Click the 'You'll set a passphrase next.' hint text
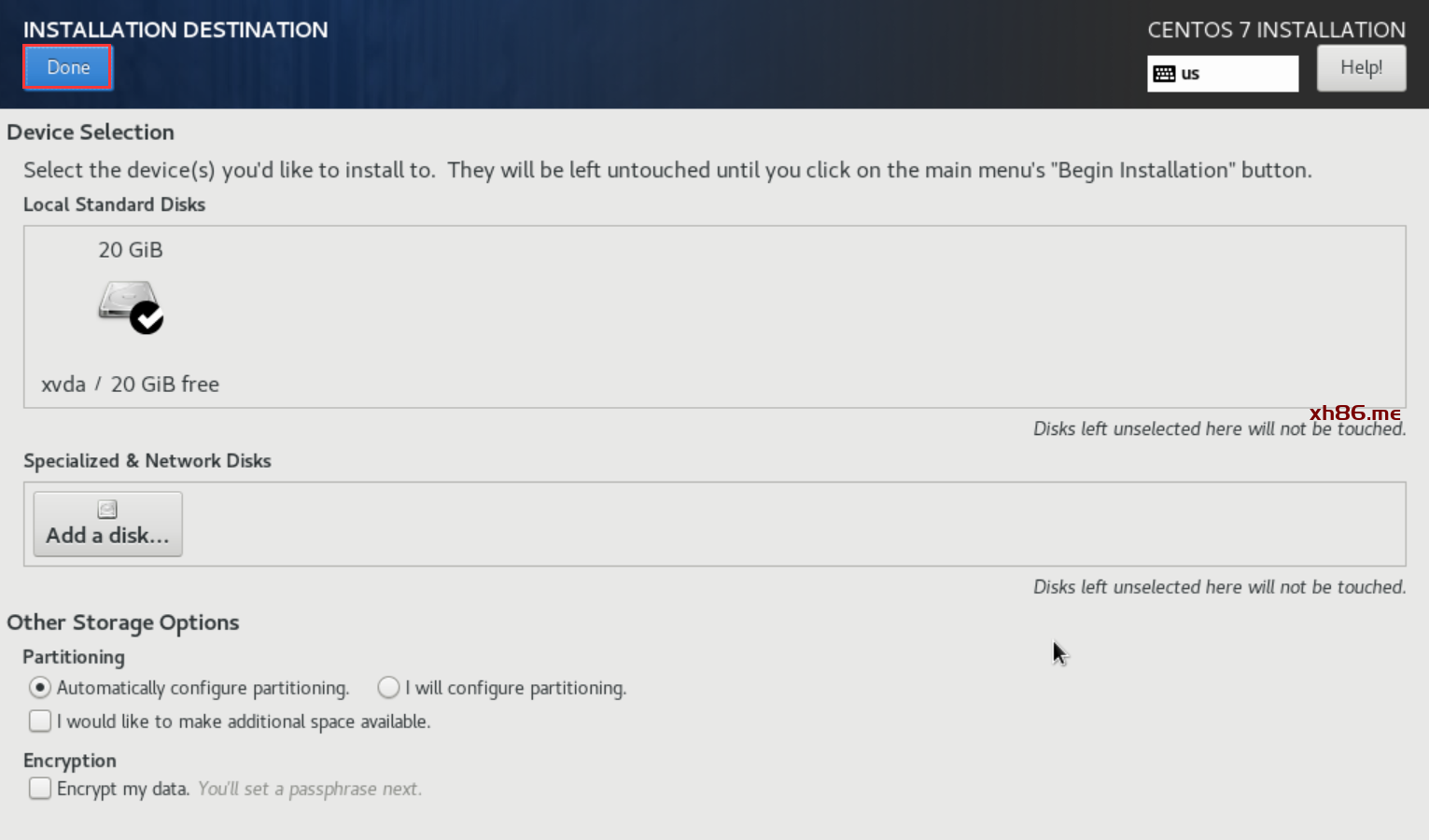The height and width of the screenshot is (840, 1429). 310,789
